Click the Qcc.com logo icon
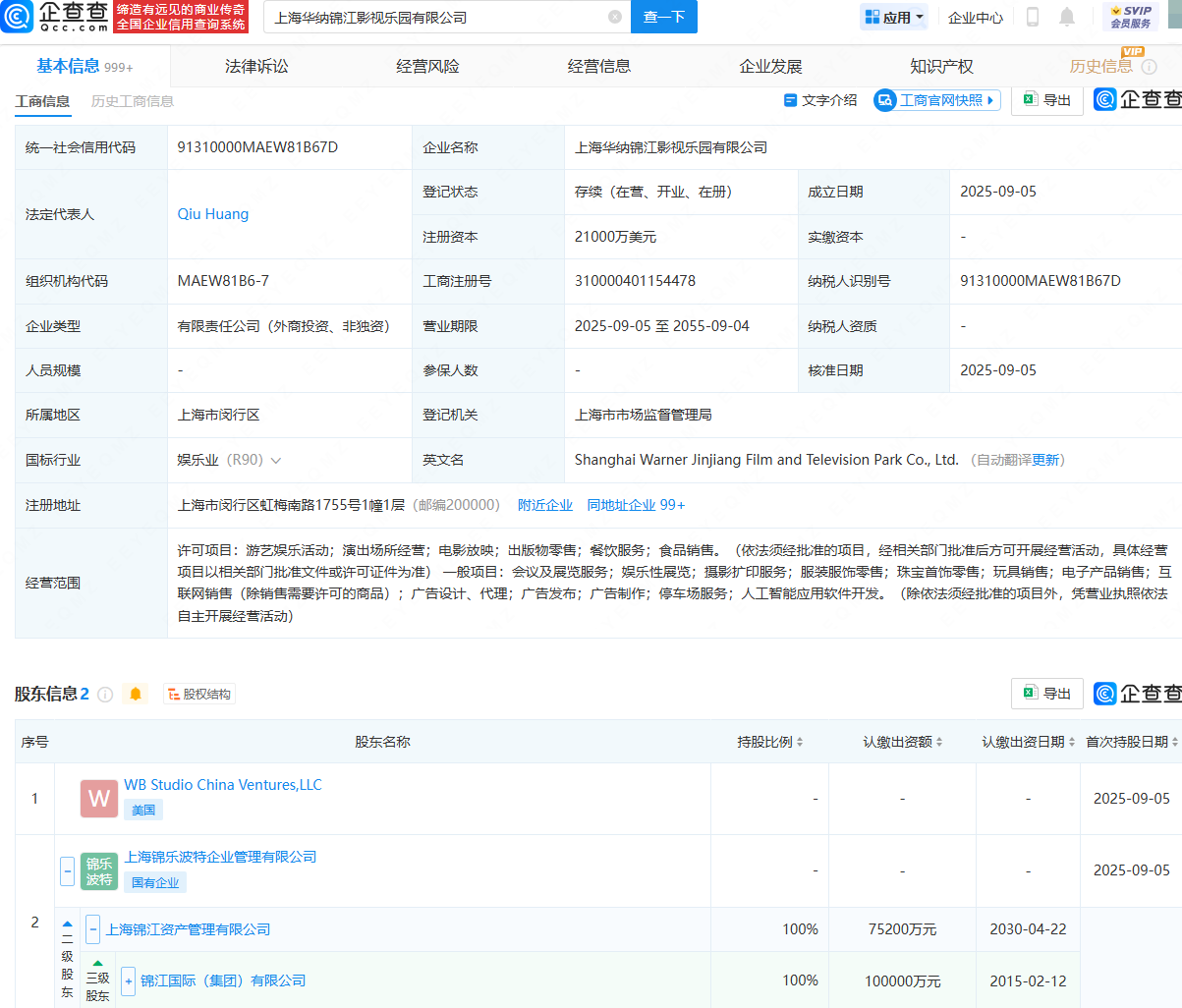1182x1008 pixels. [x=18, y=17]
